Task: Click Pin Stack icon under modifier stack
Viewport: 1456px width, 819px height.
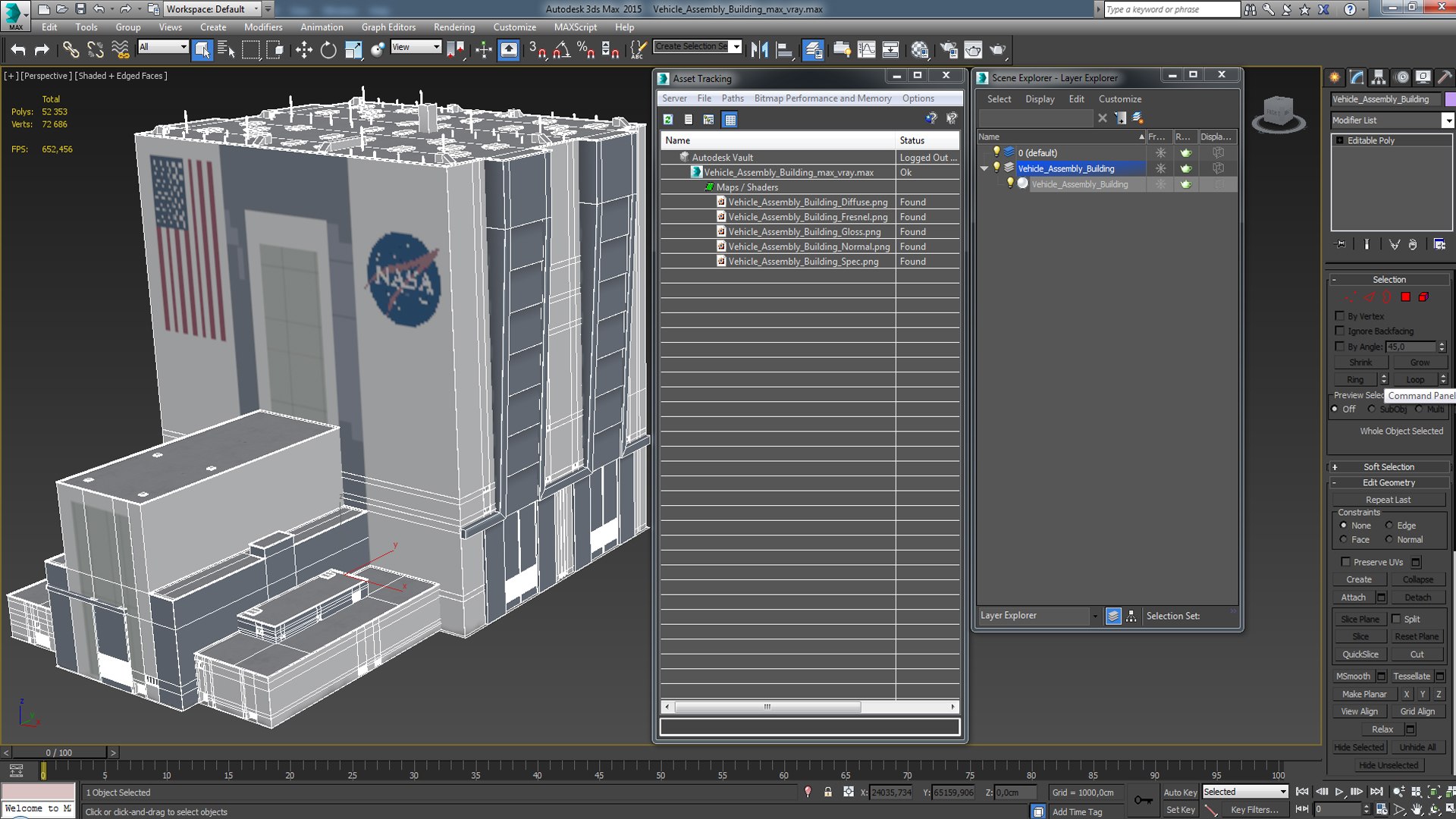Action: tap(1341, 244)
